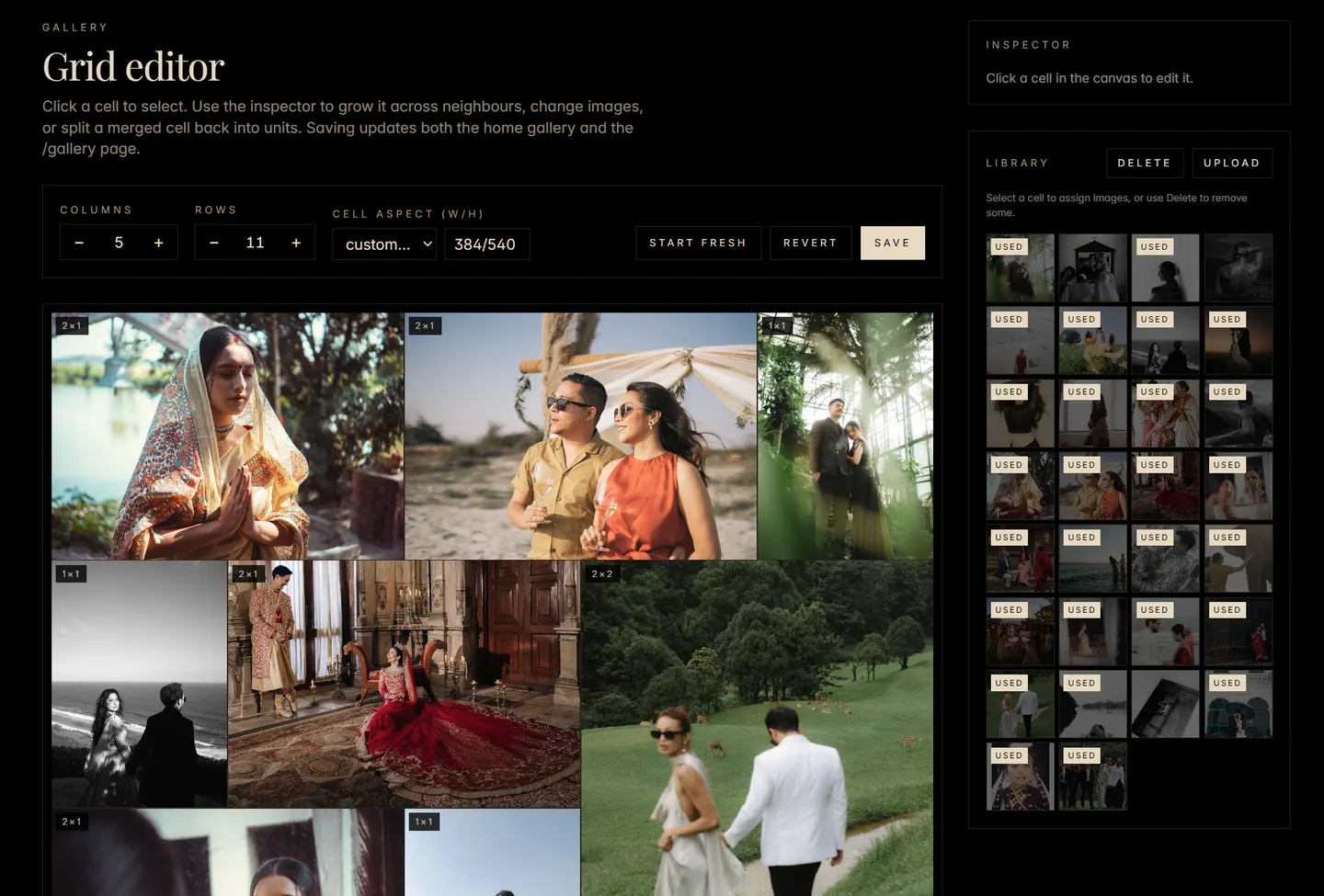This screenshot has width=1324, height=896.
Task: Choose library thumbnail of lone figure in red on grey
Action: [x=1021, y=340]
